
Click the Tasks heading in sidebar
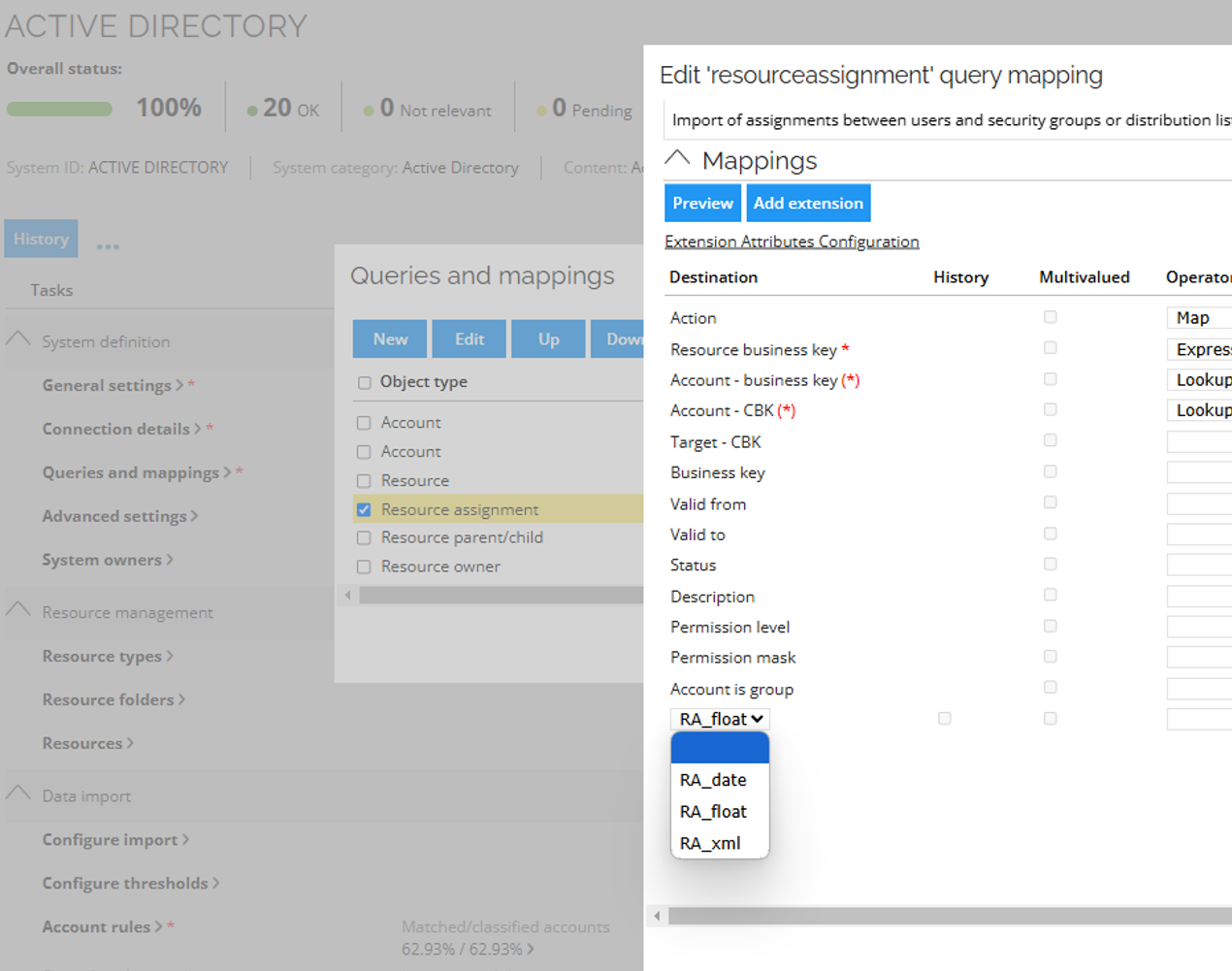(51, 290)
